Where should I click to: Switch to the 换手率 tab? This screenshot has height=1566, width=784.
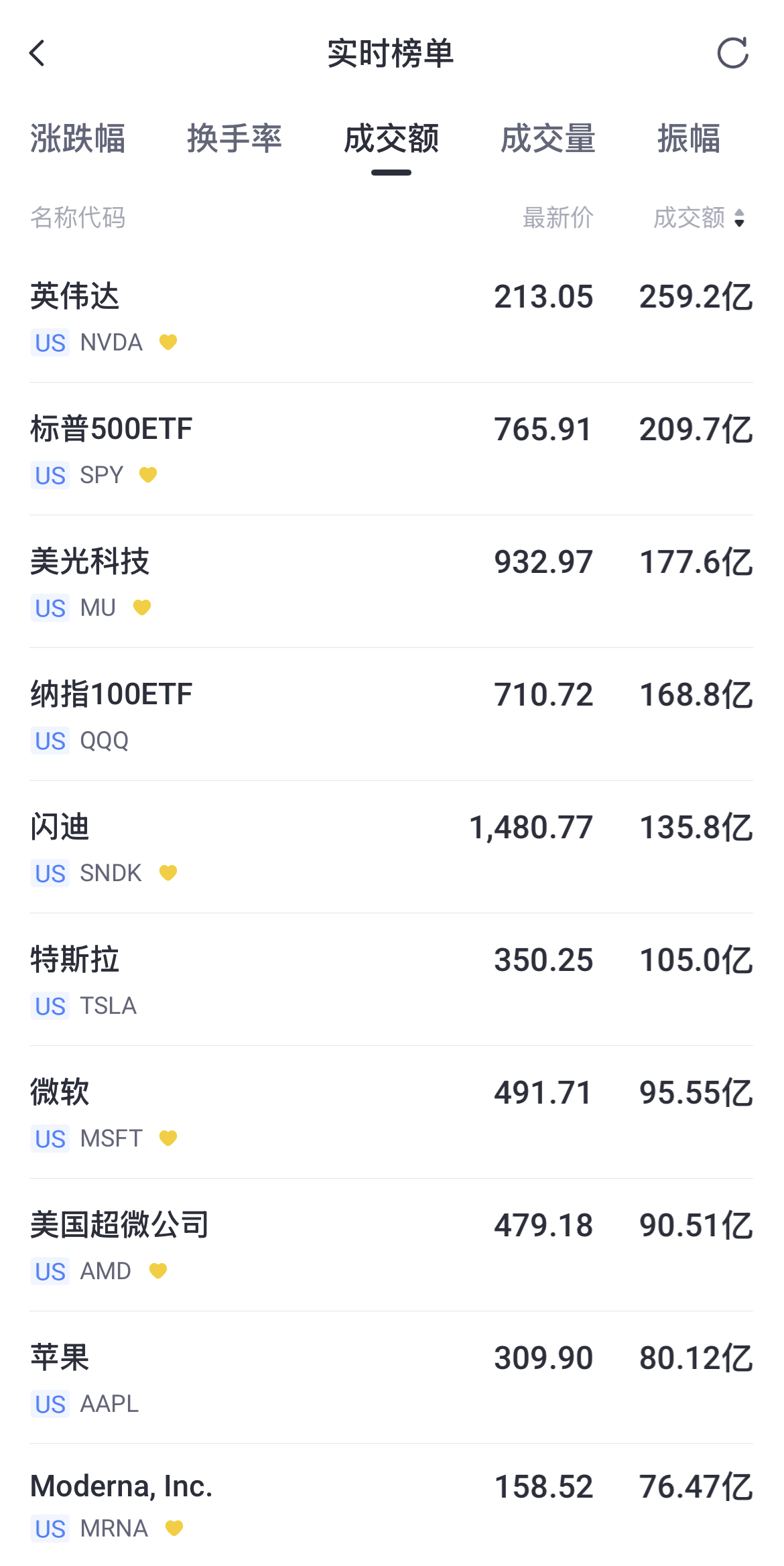[235, 139]
